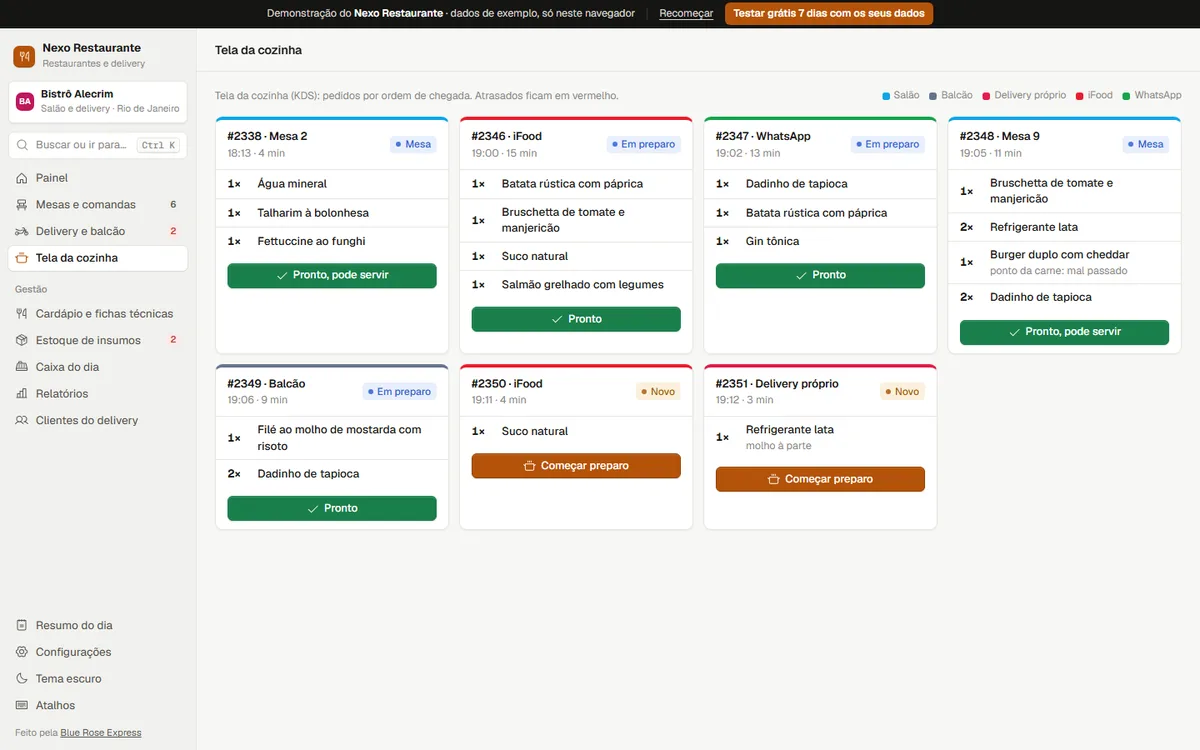Screen dimensions: 1200x750
Task: Start preparing order #2350 iFood
Action: pos(576,466)
